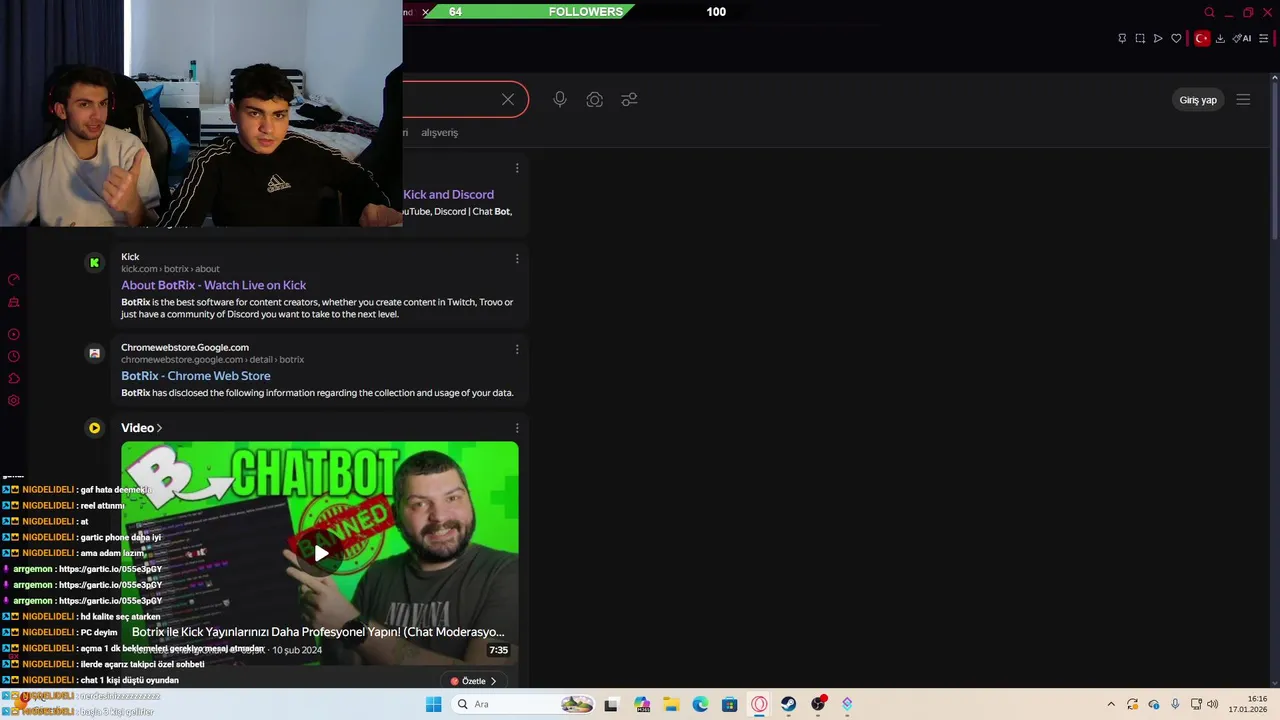The height and width of the screenshot is (720, 1280).
Task: Clear the search box with the X
Action: pyautogui.click(x=508, y=99)
